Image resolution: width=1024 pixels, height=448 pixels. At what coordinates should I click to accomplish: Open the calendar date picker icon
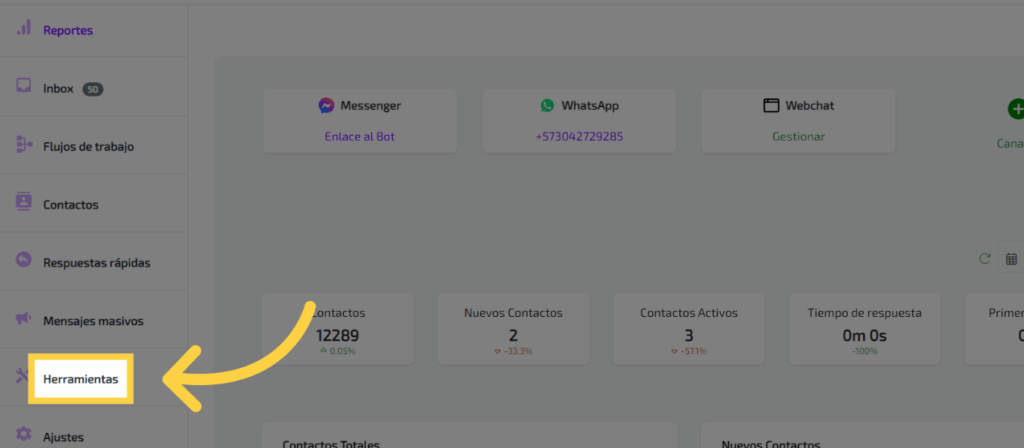(1011, 259)
